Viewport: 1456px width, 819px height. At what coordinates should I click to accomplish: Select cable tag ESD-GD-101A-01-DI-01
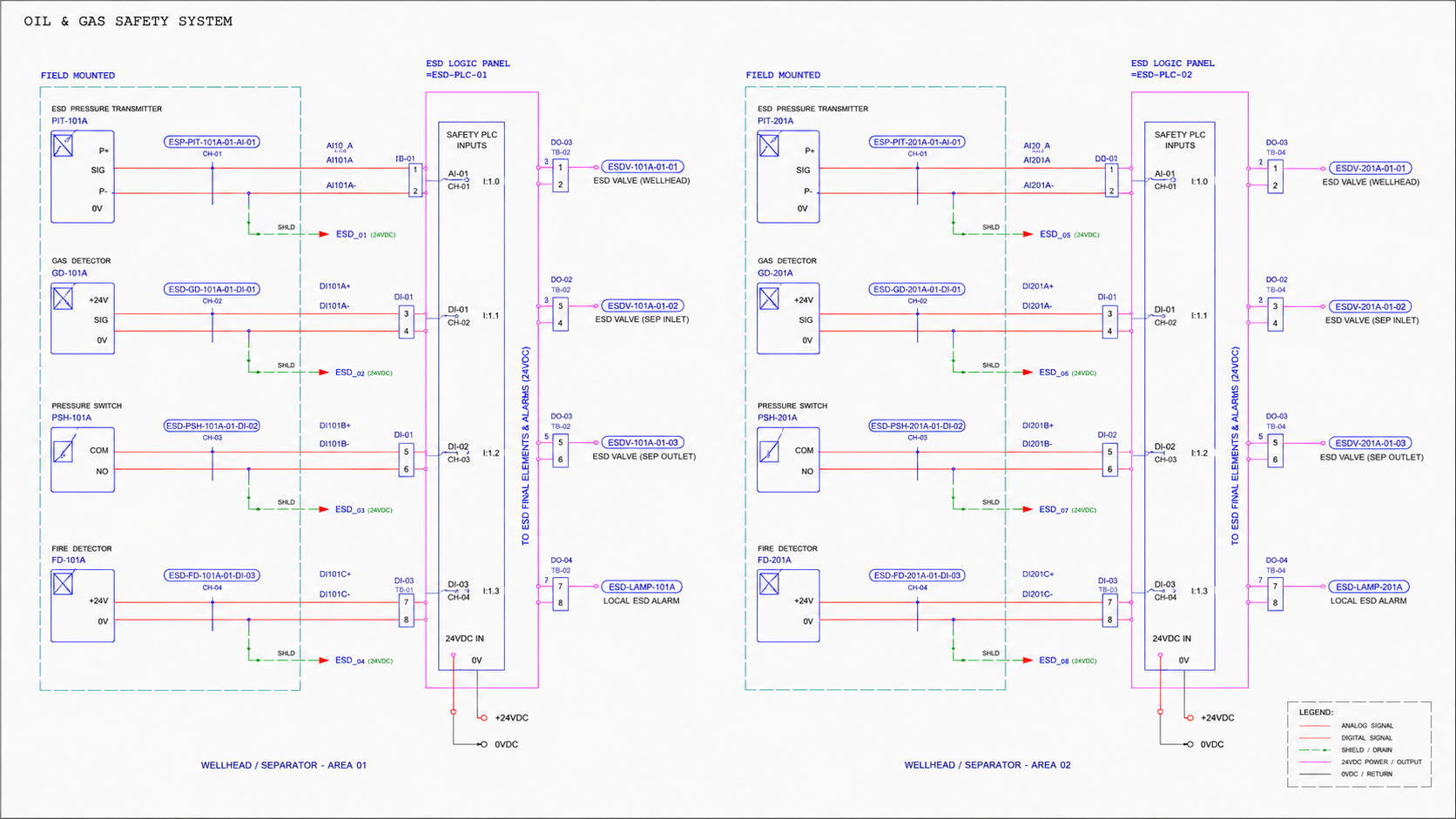point(212,289)
